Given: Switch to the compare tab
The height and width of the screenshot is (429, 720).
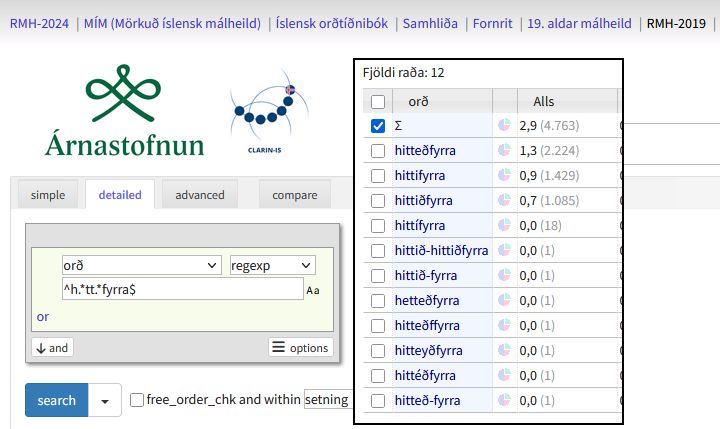Looking at the screenshot, I should pyautogui.click(x=295, y=195).
